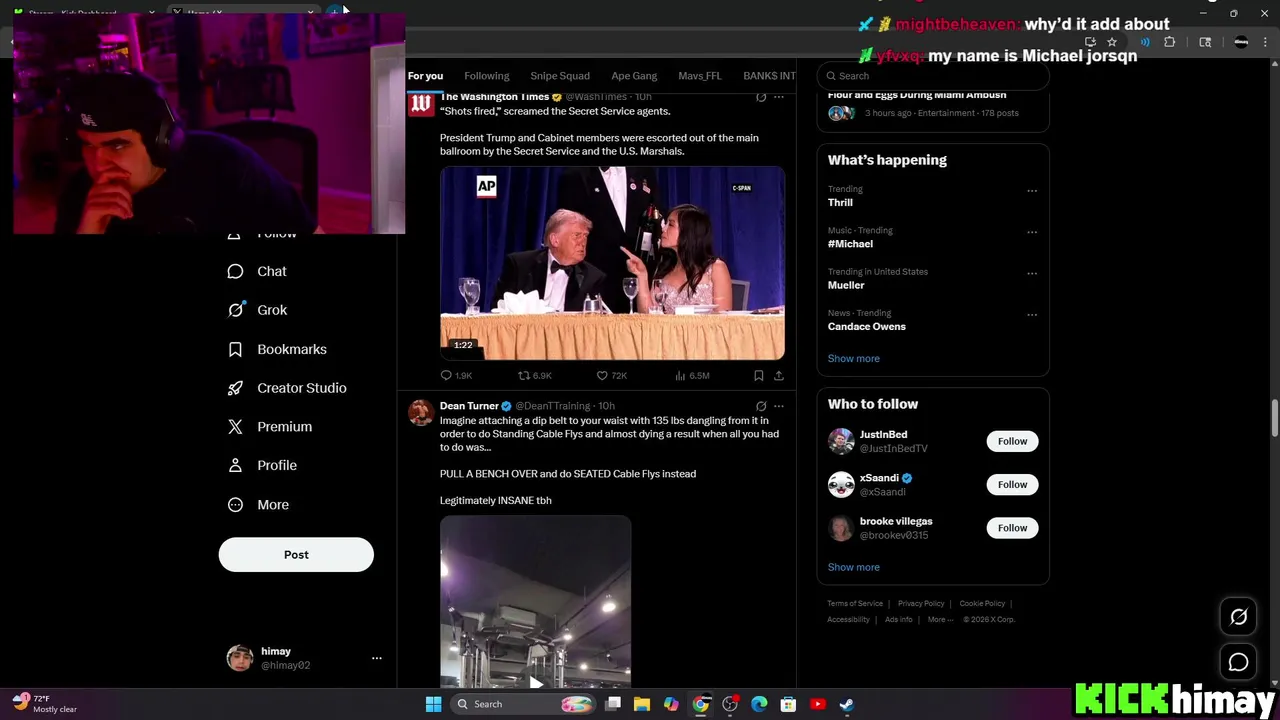Screen dimensions: 1280x720
Task: Open Windows Start menu
Action: pos(433,704)
